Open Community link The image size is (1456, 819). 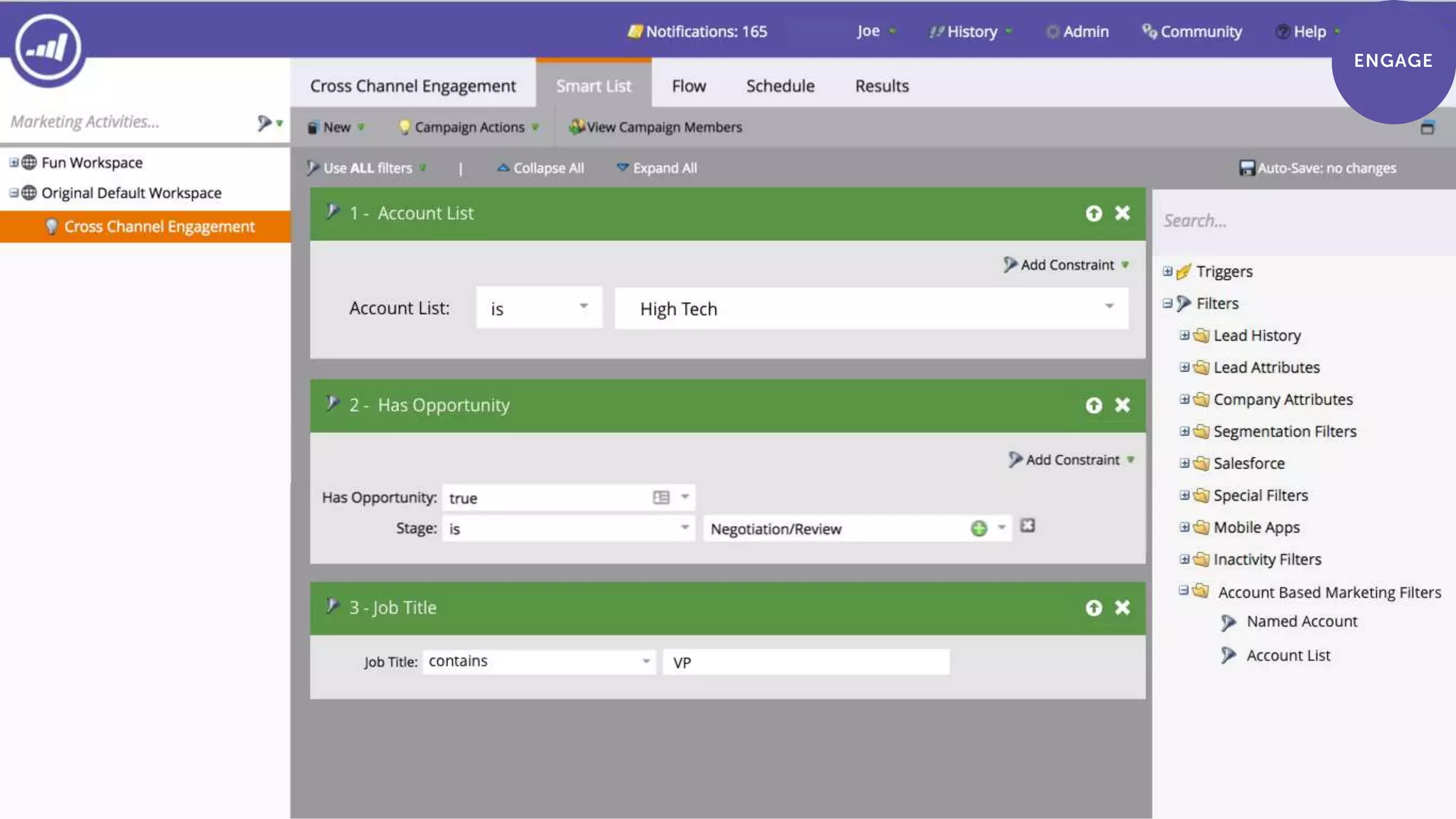tap(1192, 32)
